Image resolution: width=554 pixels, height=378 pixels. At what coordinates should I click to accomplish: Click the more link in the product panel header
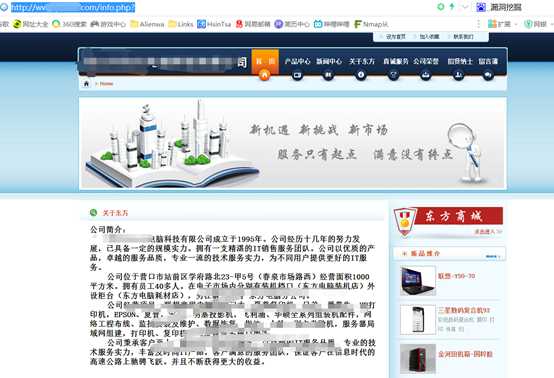493,256
